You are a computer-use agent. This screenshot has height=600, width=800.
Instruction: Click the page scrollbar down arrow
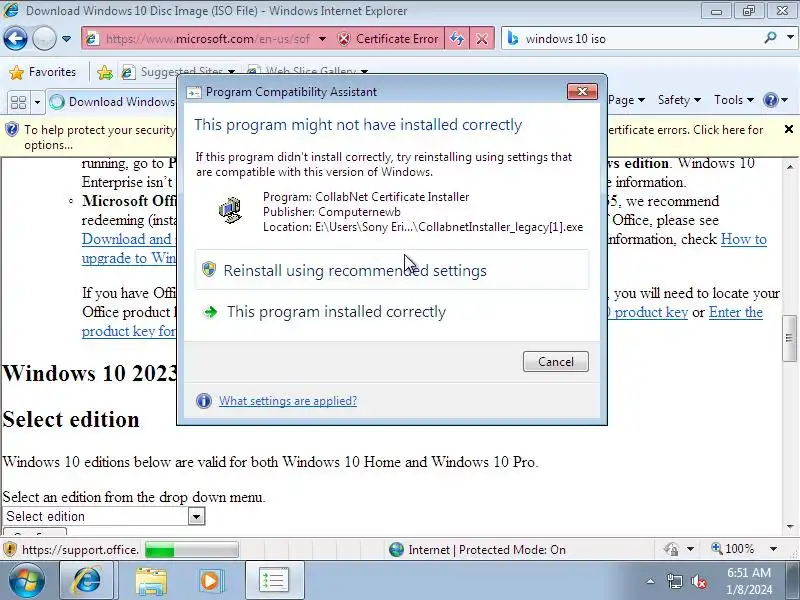(x=790, y=527)
